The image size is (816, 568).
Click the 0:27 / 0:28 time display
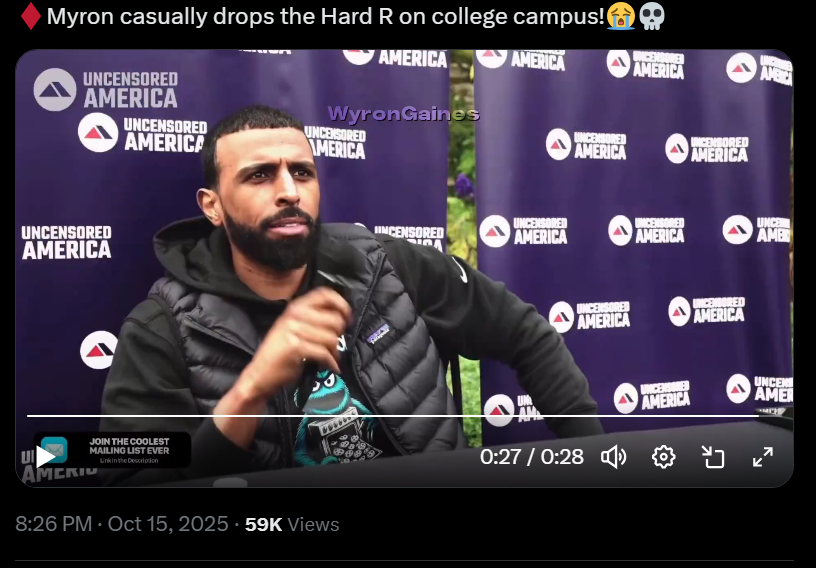531,457
